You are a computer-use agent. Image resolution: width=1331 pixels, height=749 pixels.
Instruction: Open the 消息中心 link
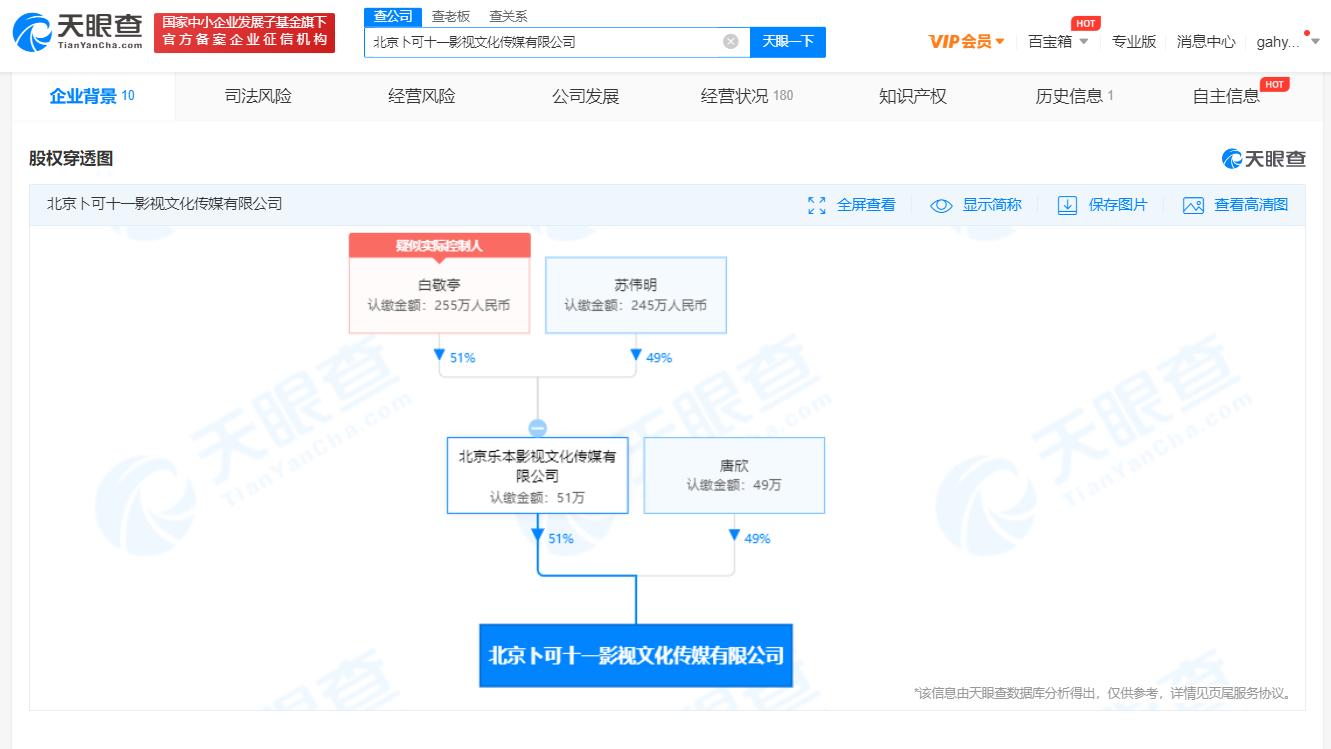[1206, 41]
